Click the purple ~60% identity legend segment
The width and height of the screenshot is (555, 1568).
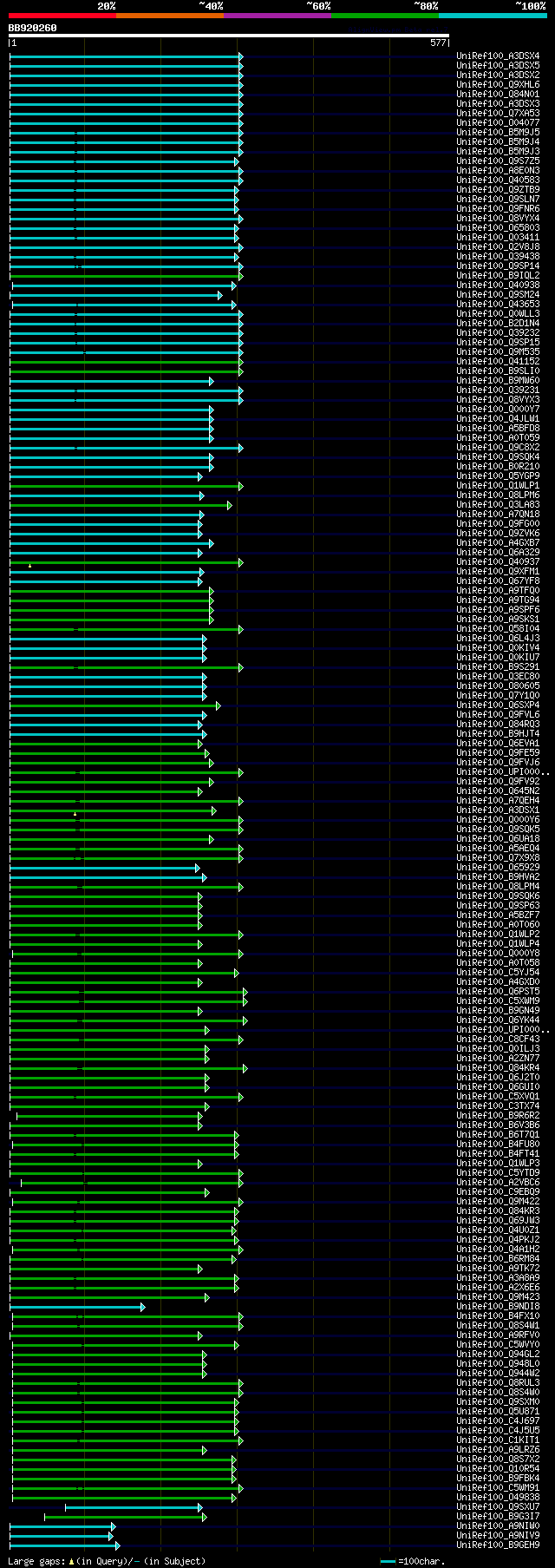click(277, 16)
